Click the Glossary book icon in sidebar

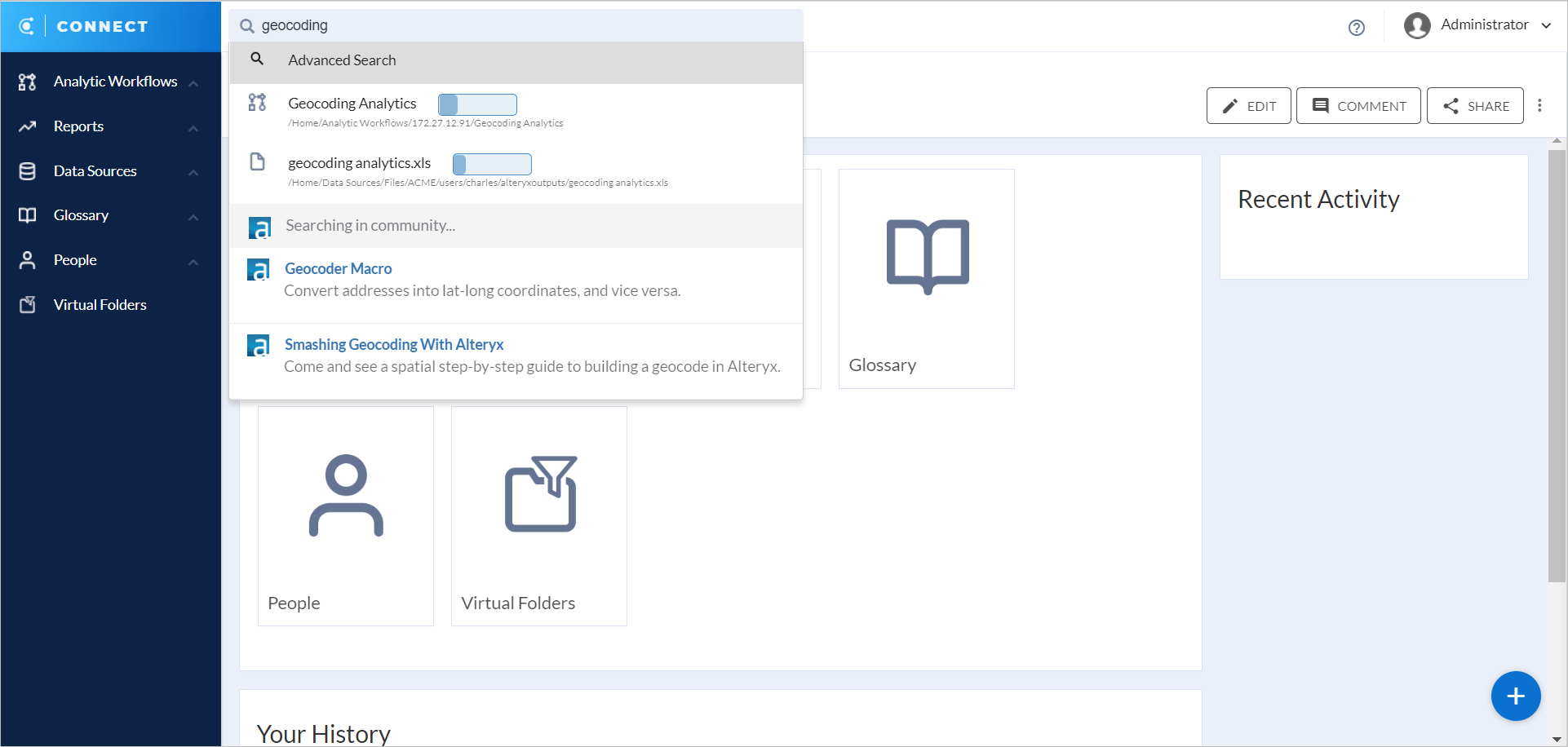pos(27,214)
